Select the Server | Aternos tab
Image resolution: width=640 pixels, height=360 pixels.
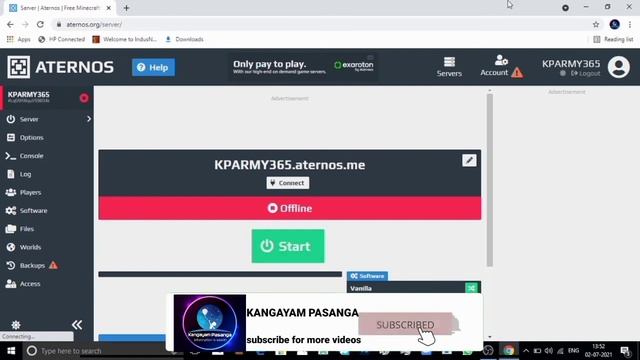tap(60, 8)
